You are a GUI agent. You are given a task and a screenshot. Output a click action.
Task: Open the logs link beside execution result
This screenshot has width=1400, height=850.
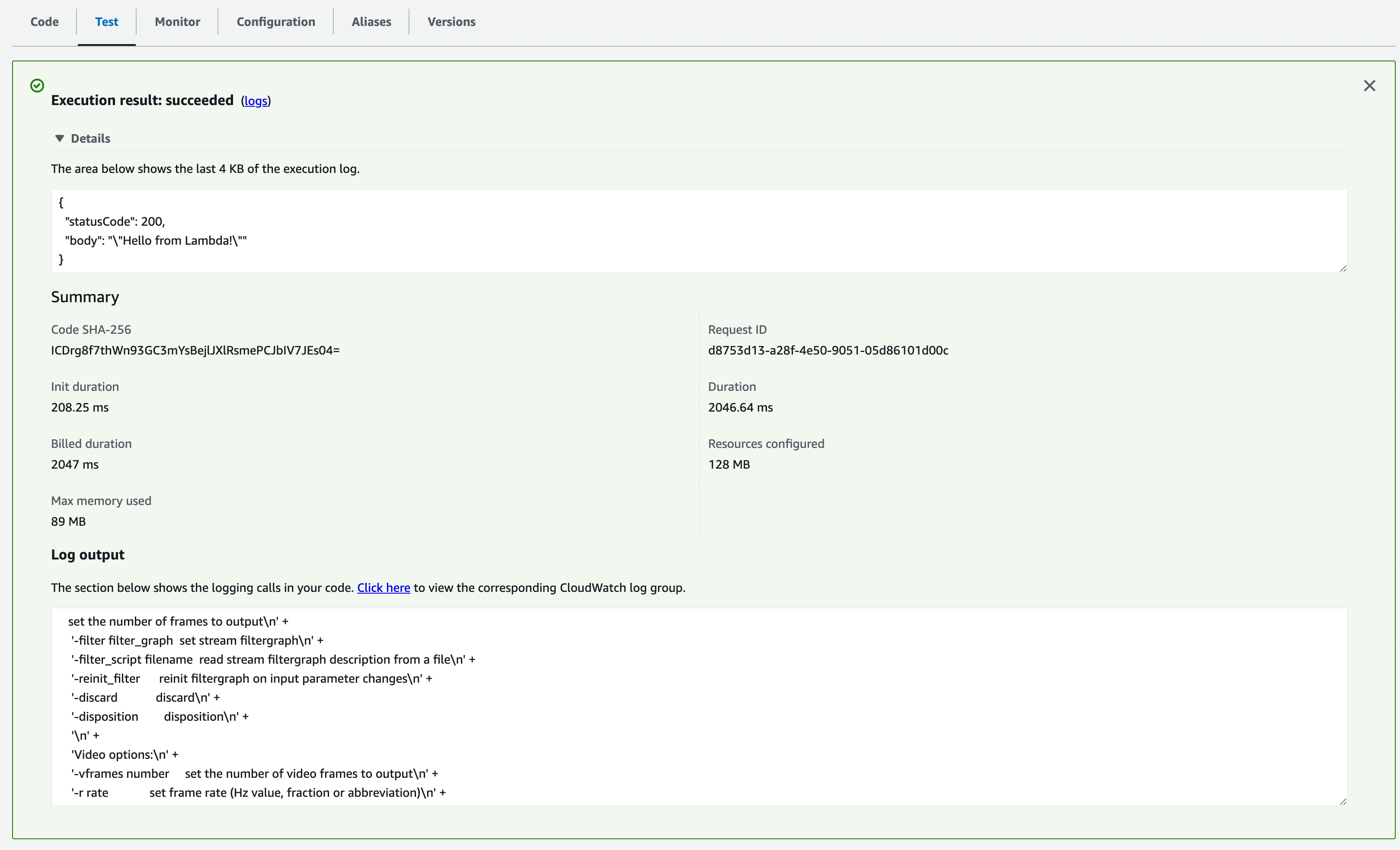[256, 101]
